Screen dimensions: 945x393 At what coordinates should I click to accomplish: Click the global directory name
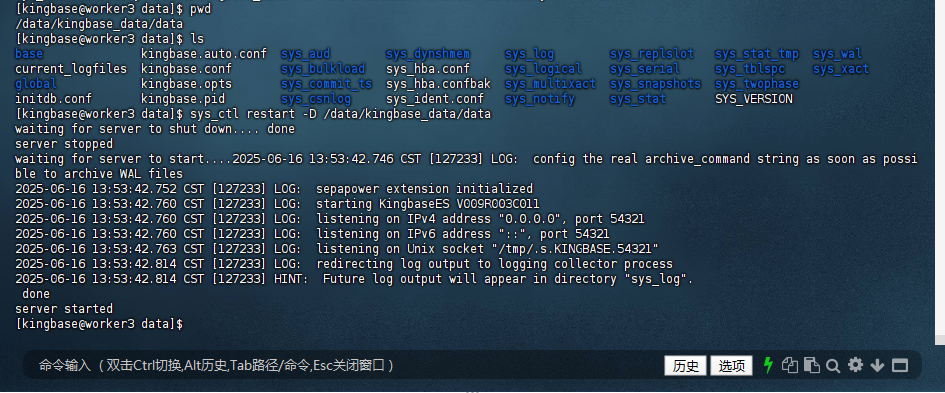[36, 84]
